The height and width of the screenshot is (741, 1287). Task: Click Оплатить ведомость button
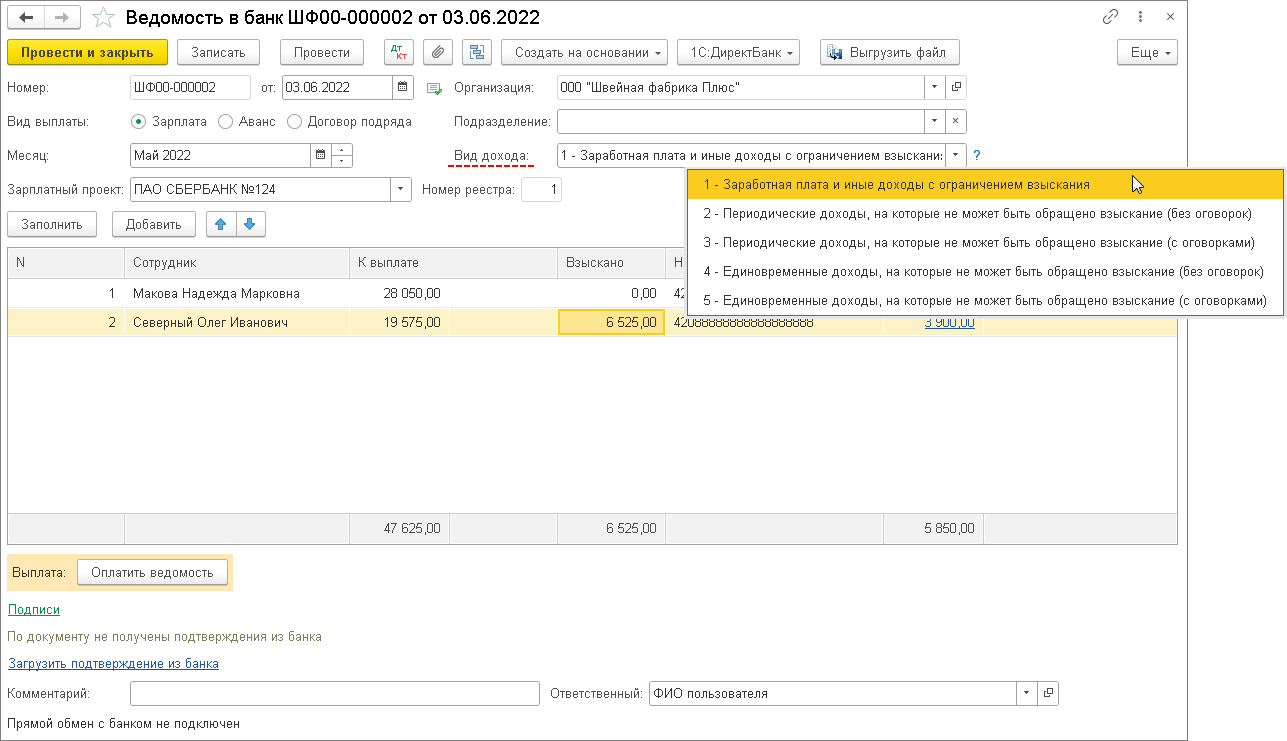152,572
